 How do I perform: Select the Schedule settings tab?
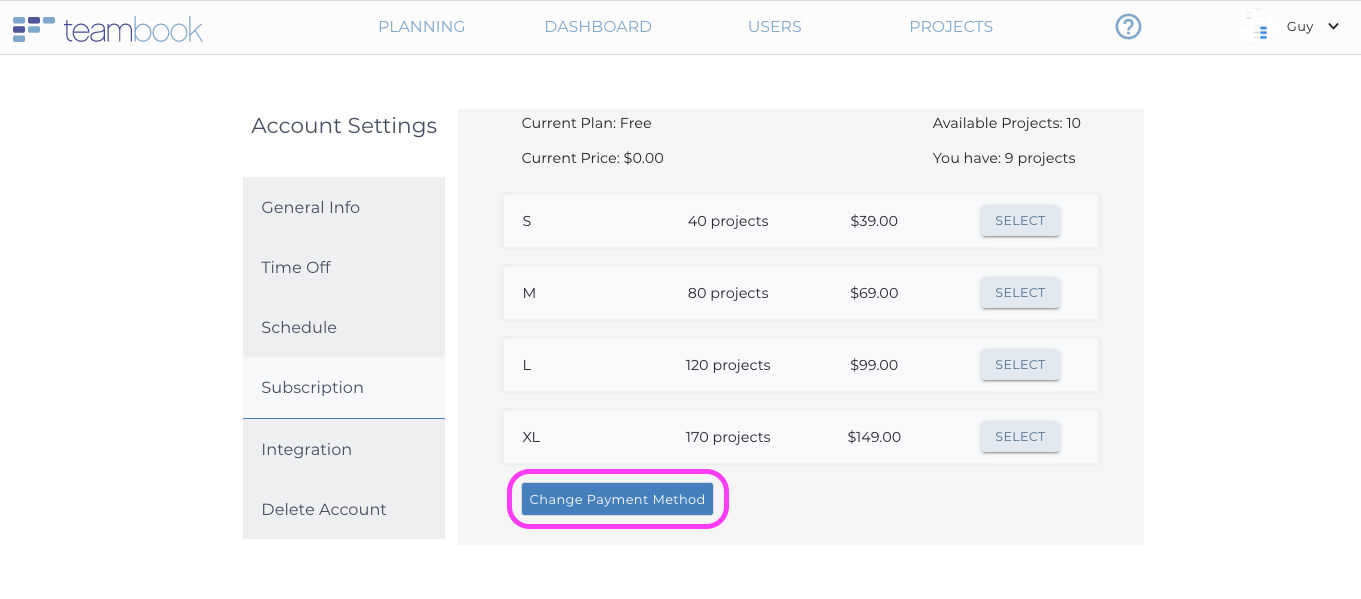[x=299, y=327]
